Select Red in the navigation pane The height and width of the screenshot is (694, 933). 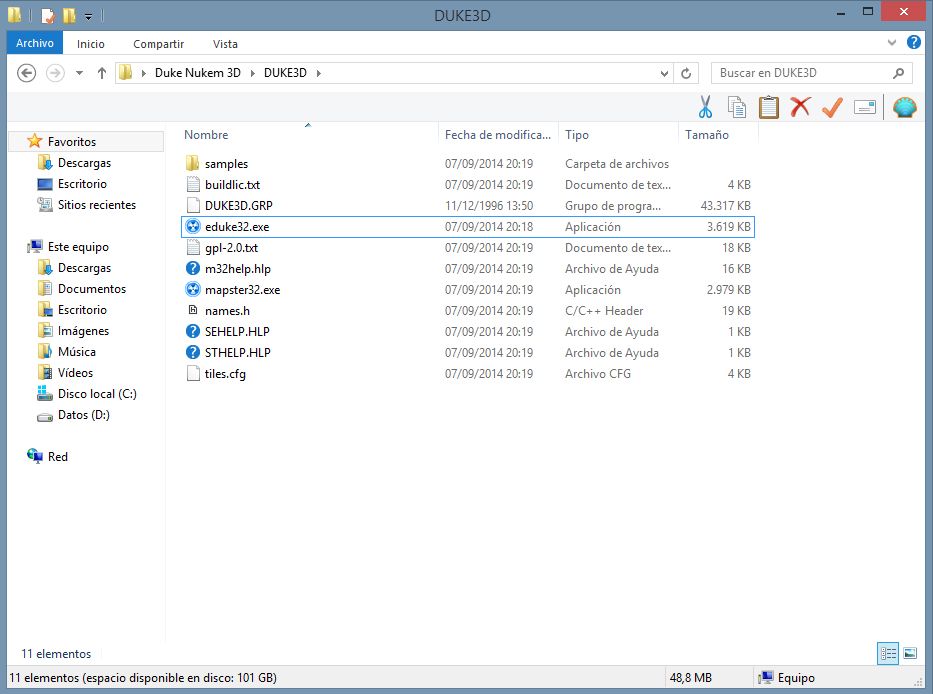click(58, 457)
